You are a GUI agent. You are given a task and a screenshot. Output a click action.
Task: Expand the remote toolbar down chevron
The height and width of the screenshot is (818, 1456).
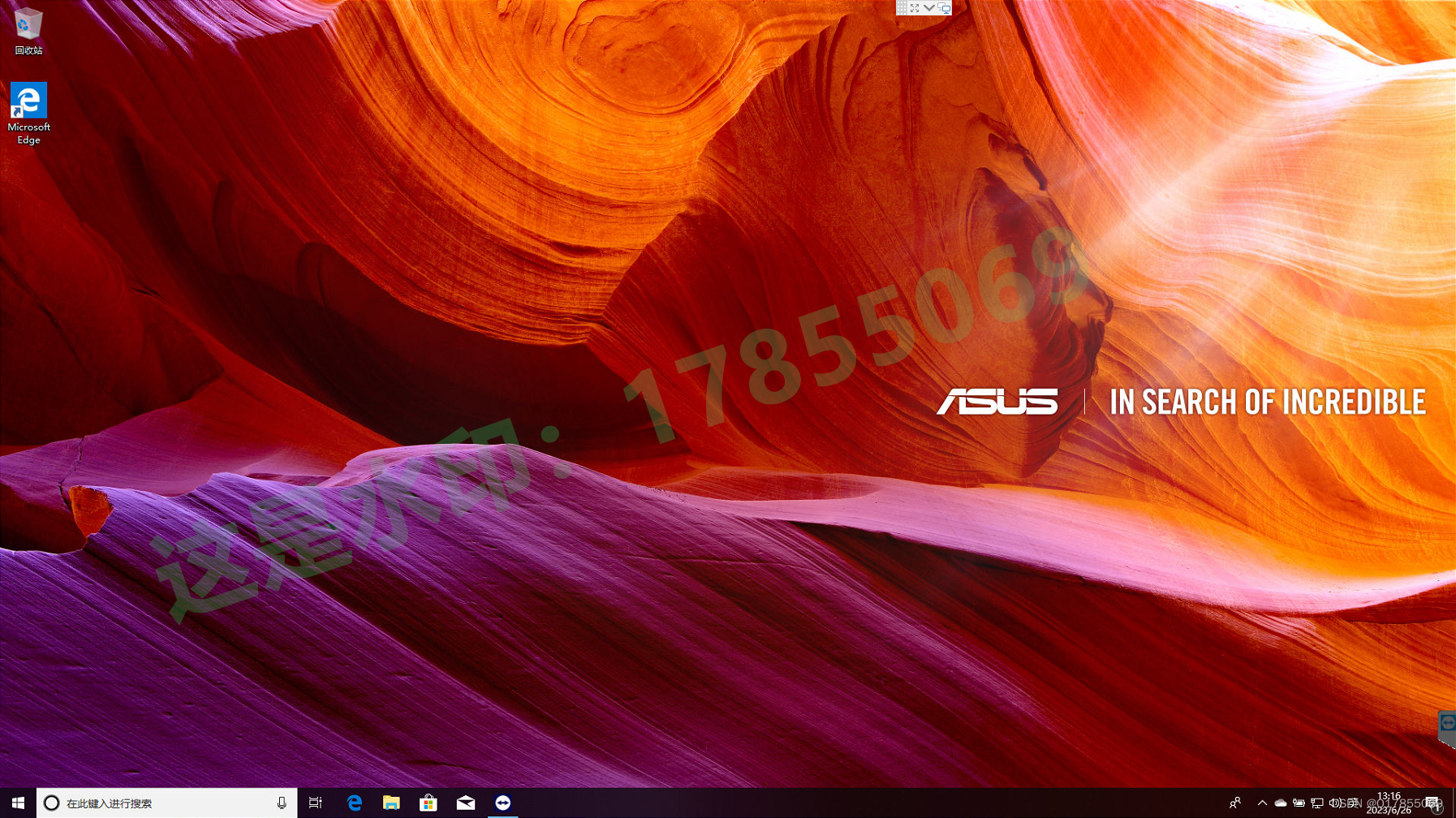tap(929, 7)
